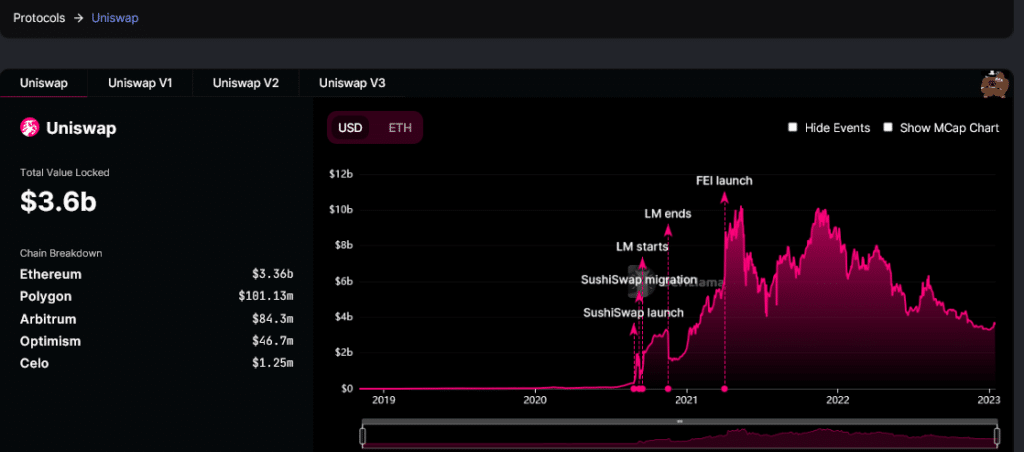Viewport: 1024px width, 452px height.
Task: Select the FEI launch event marker dot
Action: tap(724, 389)
